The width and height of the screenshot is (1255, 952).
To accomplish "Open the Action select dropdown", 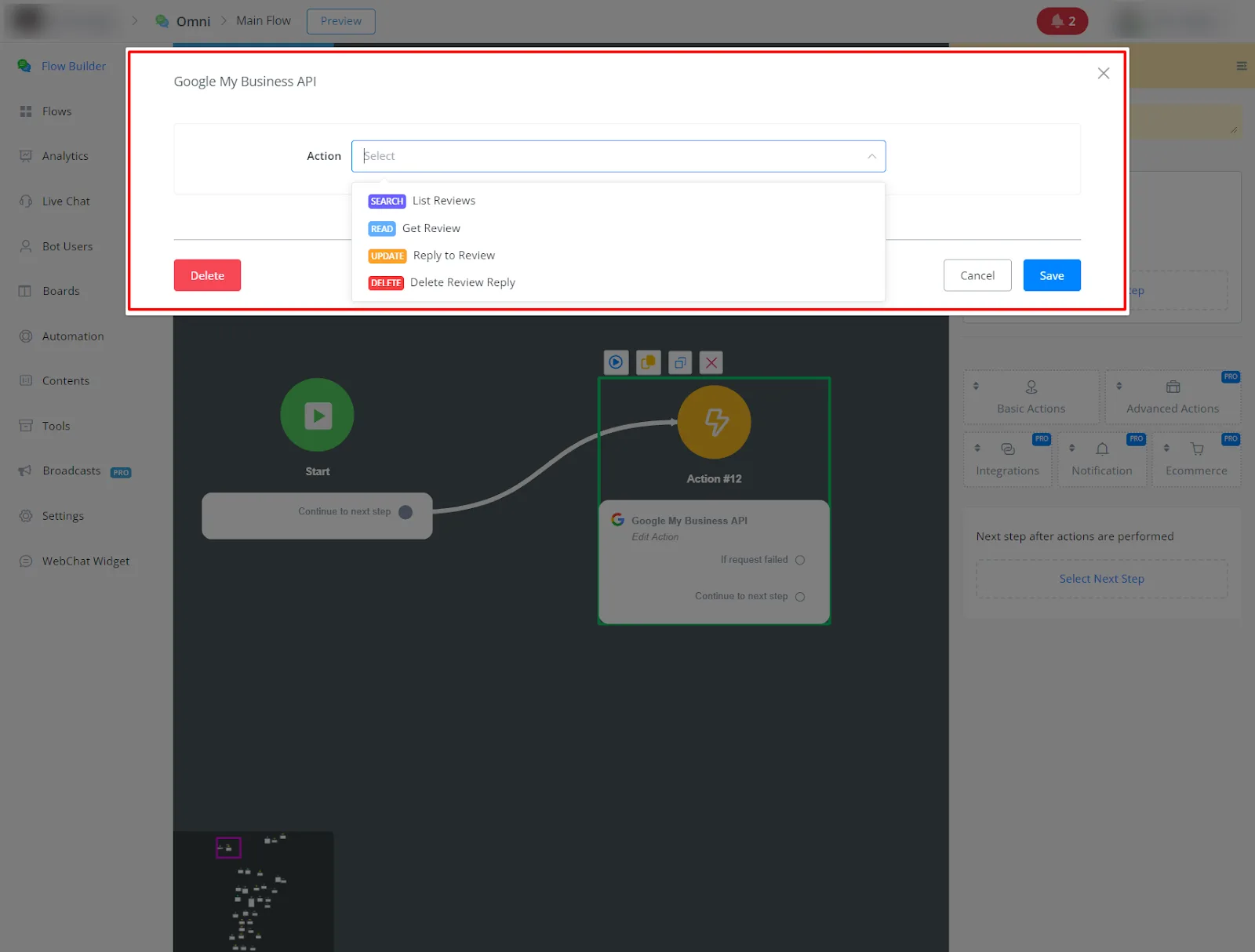I will tap(619, 156).
